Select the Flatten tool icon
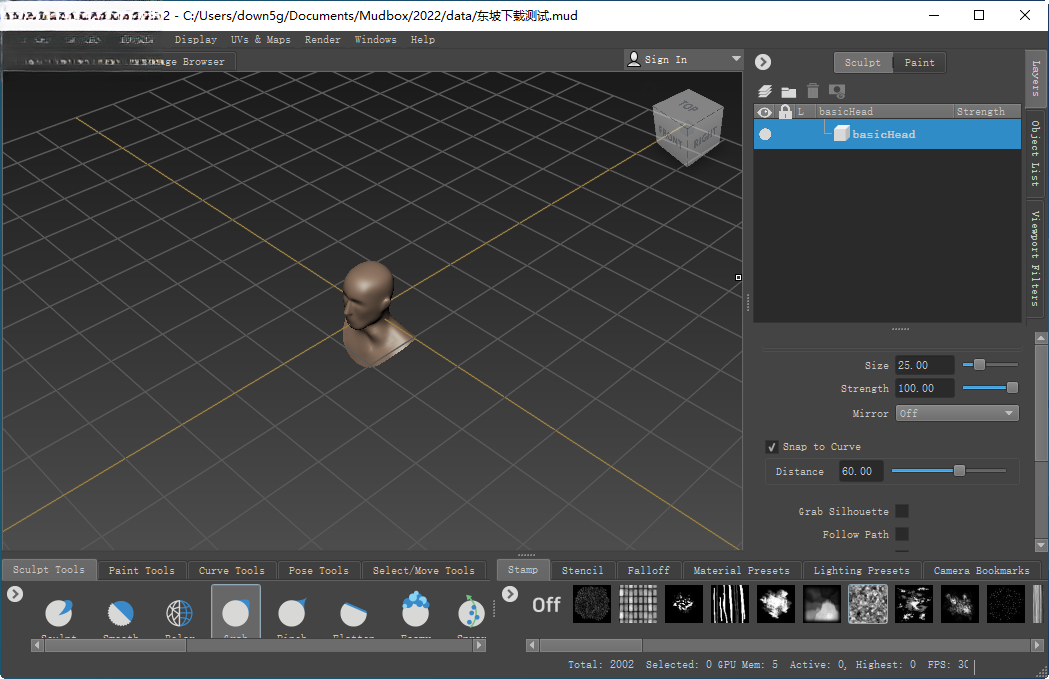The width and height of the screenshot is (1049, 679). 353,613
